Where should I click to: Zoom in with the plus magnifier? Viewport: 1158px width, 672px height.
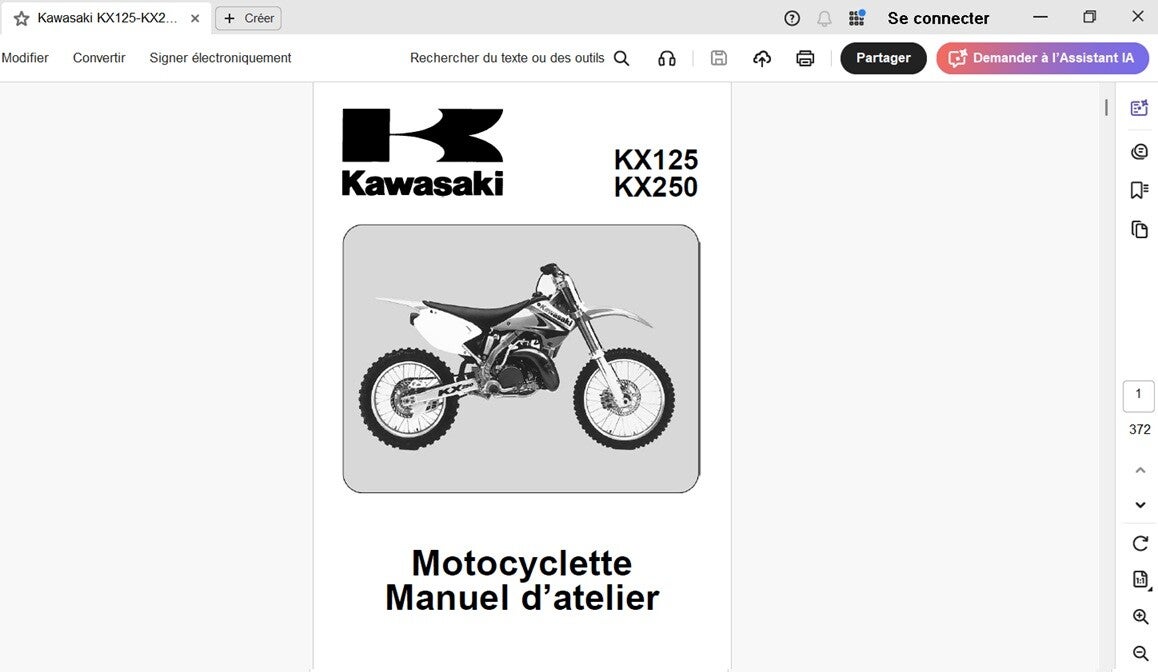point(1140,617)
